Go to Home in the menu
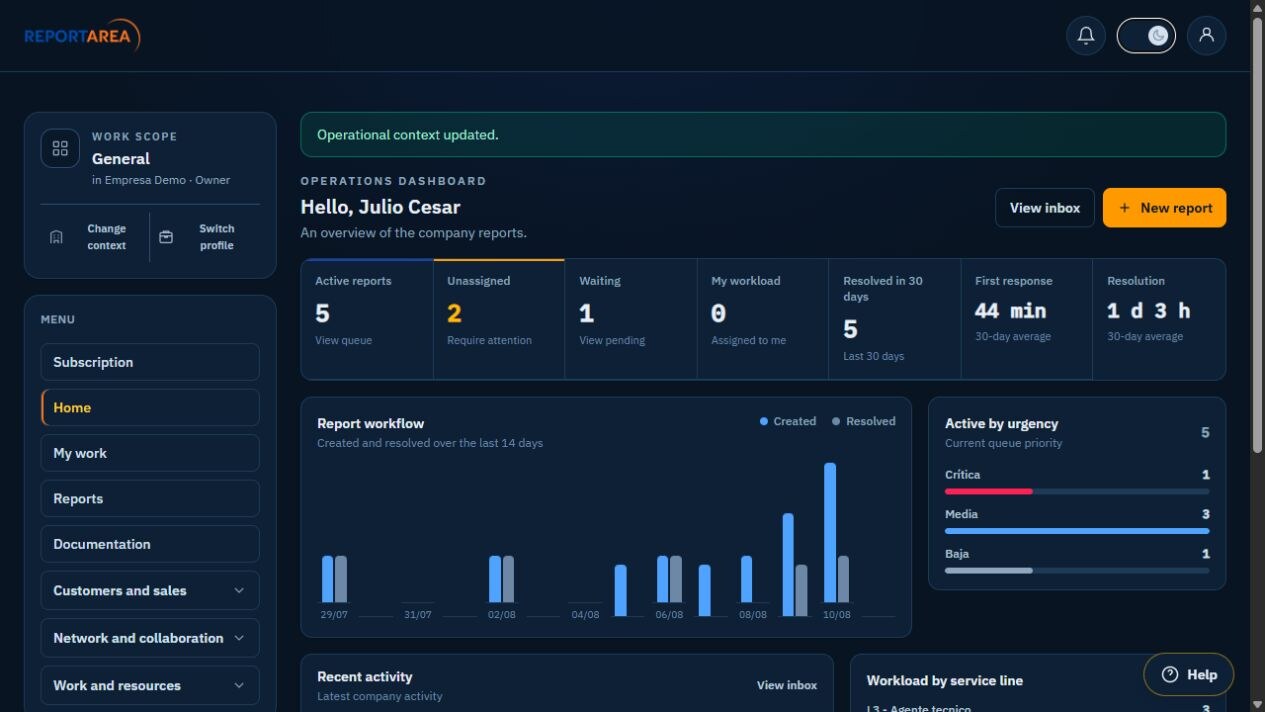The height and width of the screenshot is (712, 1265). coord(150,408)
